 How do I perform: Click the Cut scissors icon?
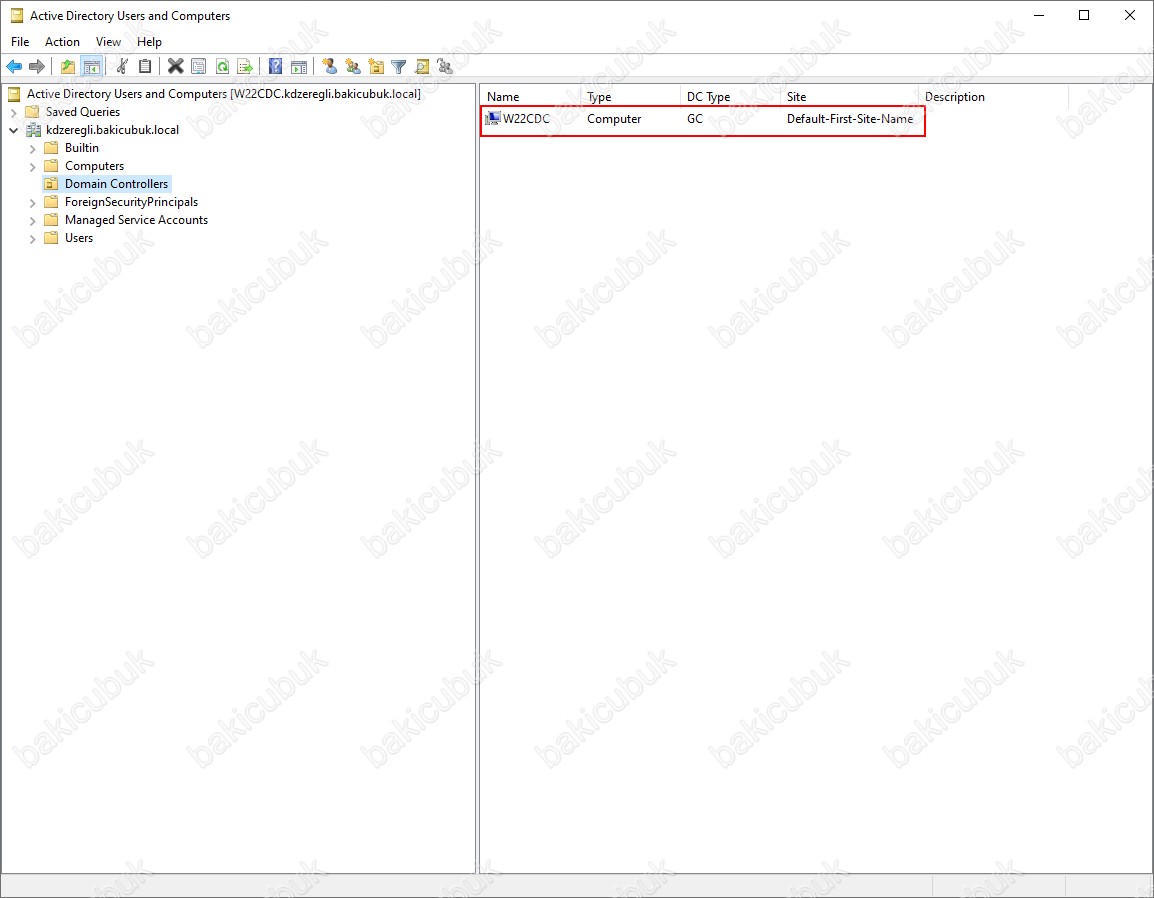click(122, 67)
